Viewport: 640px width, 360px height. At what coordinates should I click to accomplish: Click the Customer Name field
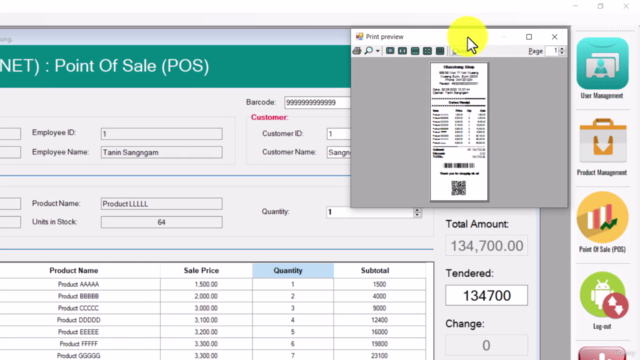pyautogui.click(x=338, y=152)
